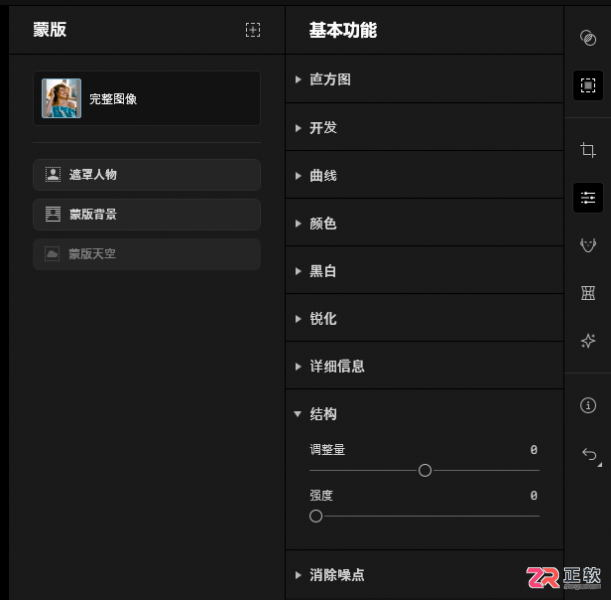Select the crop tool icon

pos(588,150)
